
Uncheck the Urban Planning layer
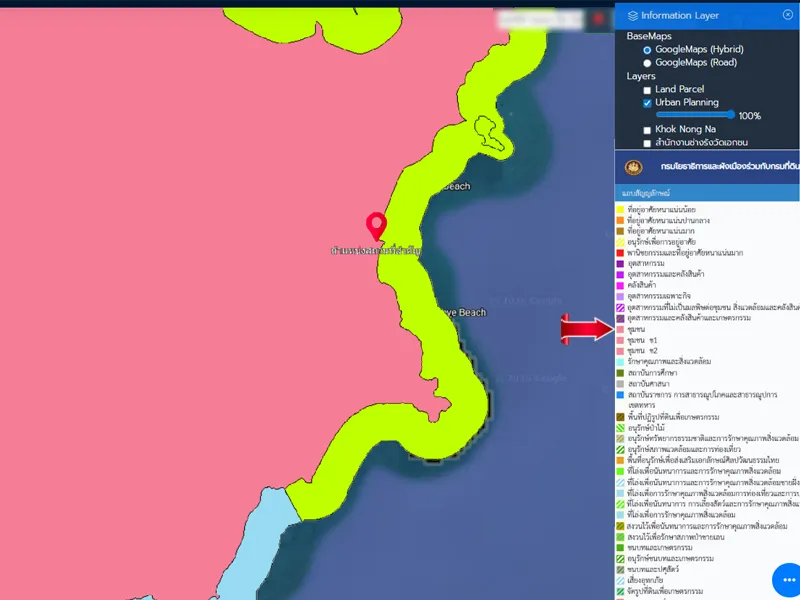coord(647,103)
